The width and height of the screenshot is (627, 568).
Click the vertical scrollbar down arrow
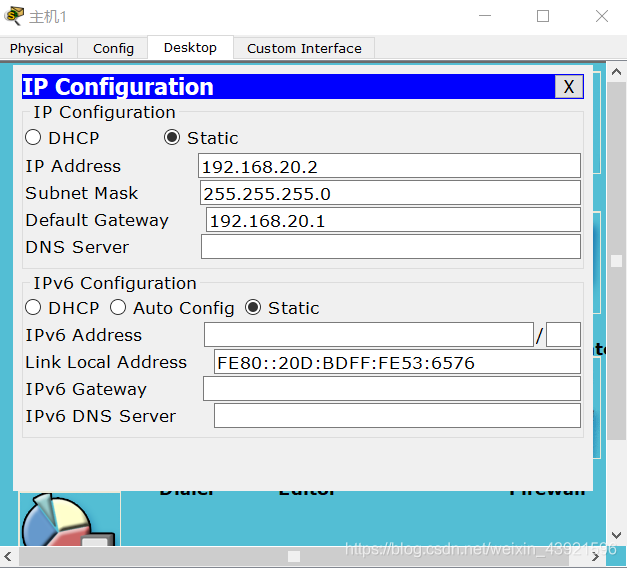(x=616, y=535)
